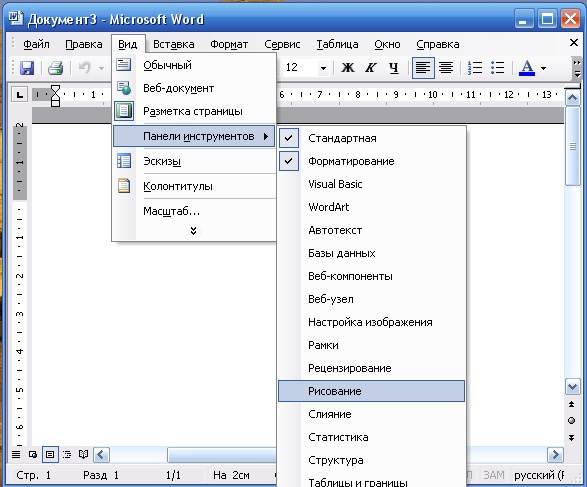Click the vertical scrollbar down arrow
The image size is (587, 487).
(x=572, y=387)
